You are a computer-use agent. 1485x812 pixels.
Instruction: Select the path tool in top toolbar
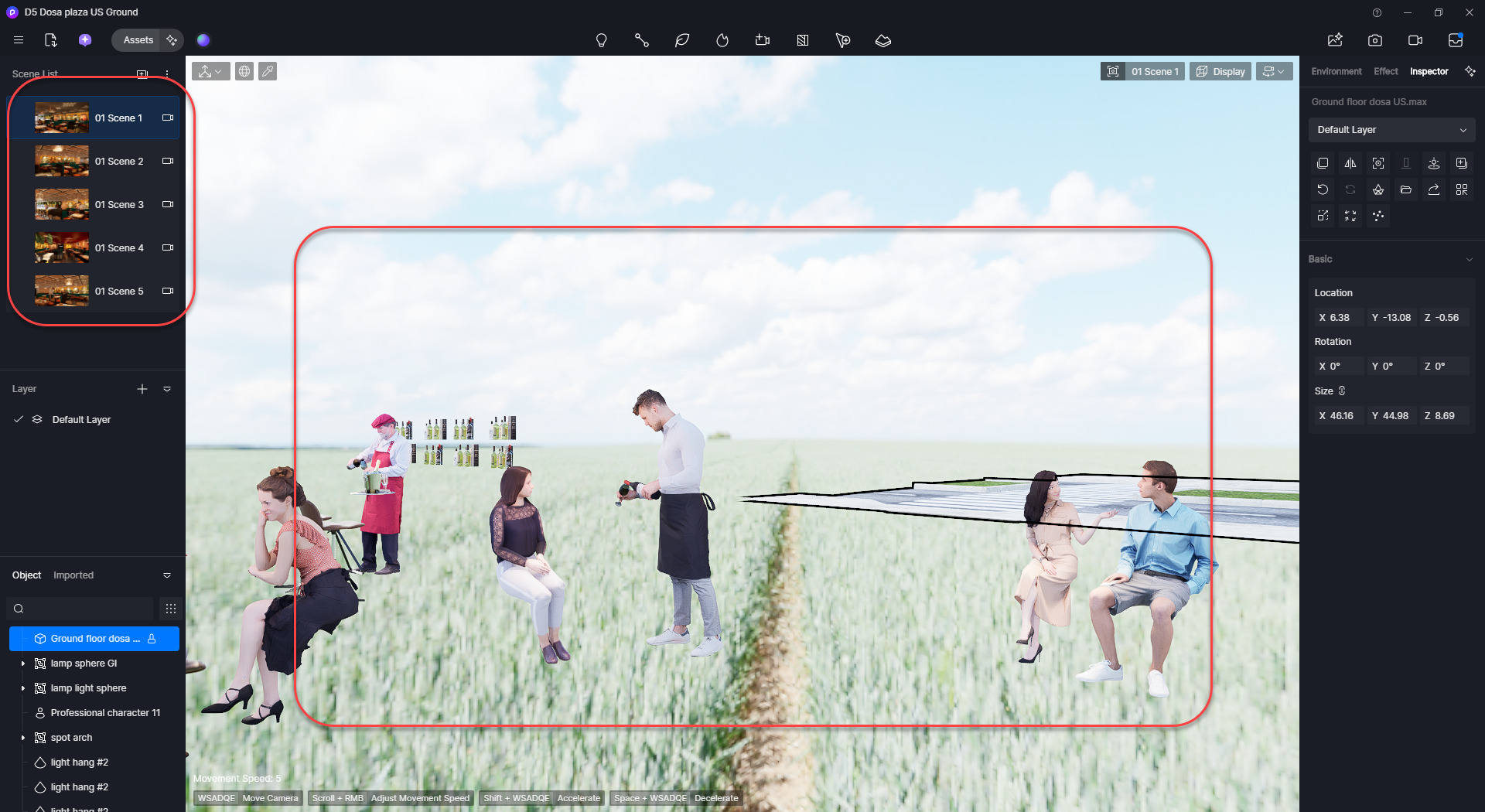point(641,40)
